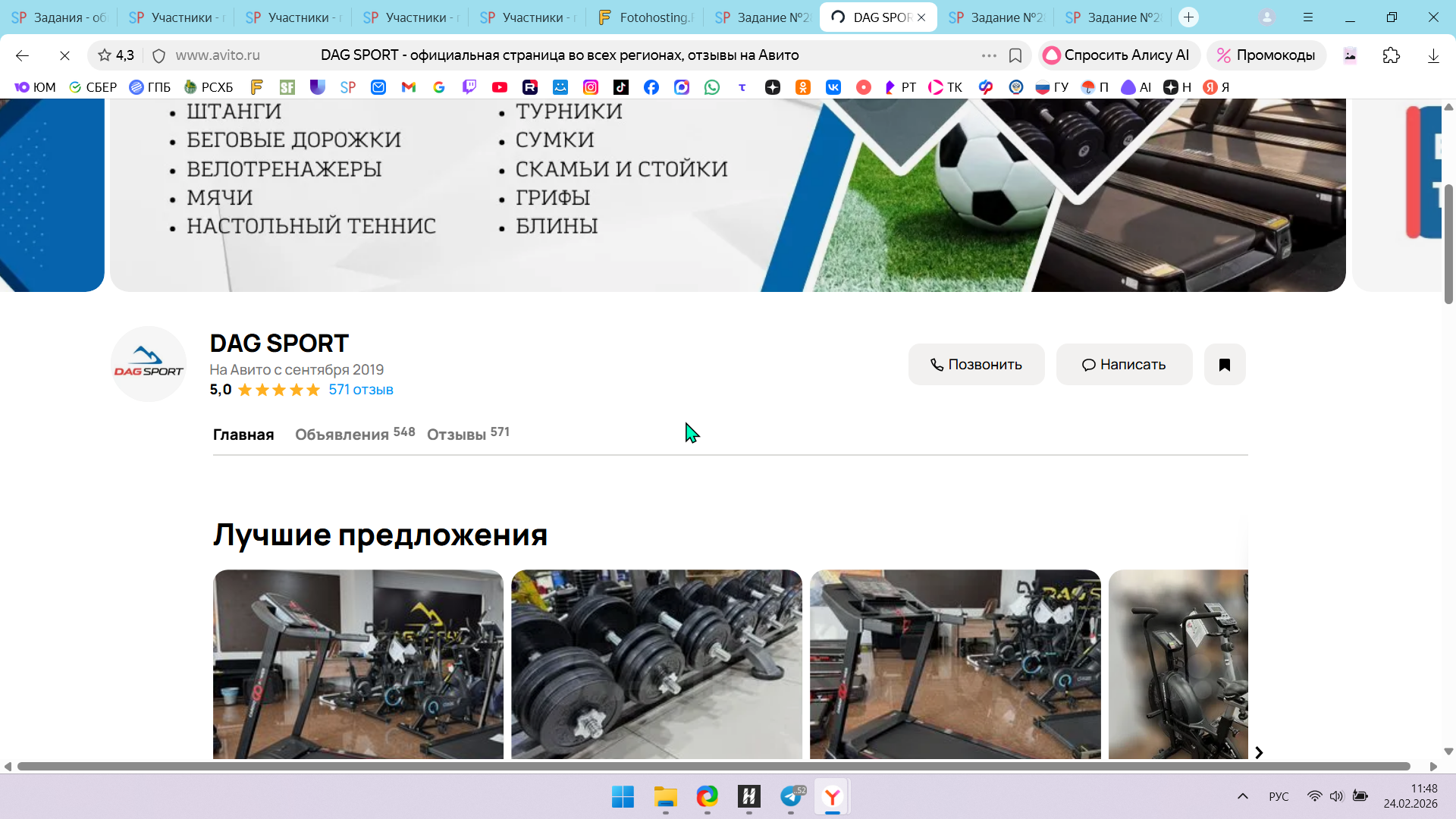
Task: Open the browser hamburger menu
Action: pyautogui.click(x=1308, y=17)
